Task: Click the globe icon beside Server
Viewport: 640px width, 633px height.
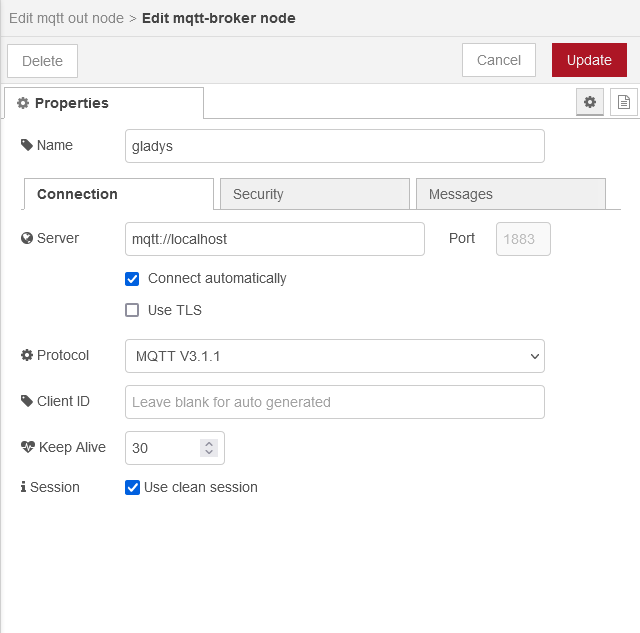Action: [x=27, y=238]
